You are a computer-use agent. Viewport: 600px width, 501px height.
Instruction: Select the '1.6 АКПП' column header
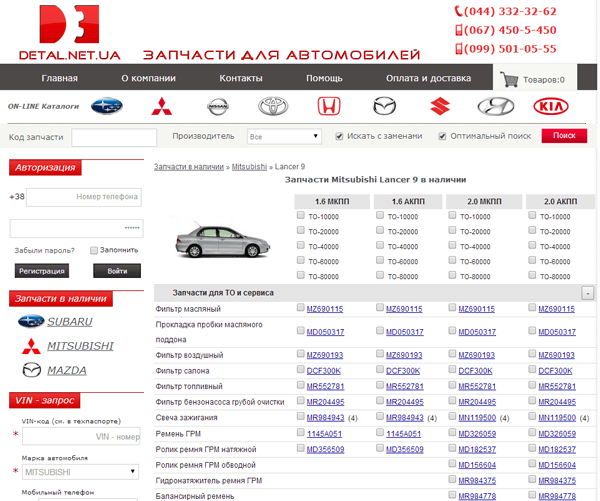[x=408, y=201]
